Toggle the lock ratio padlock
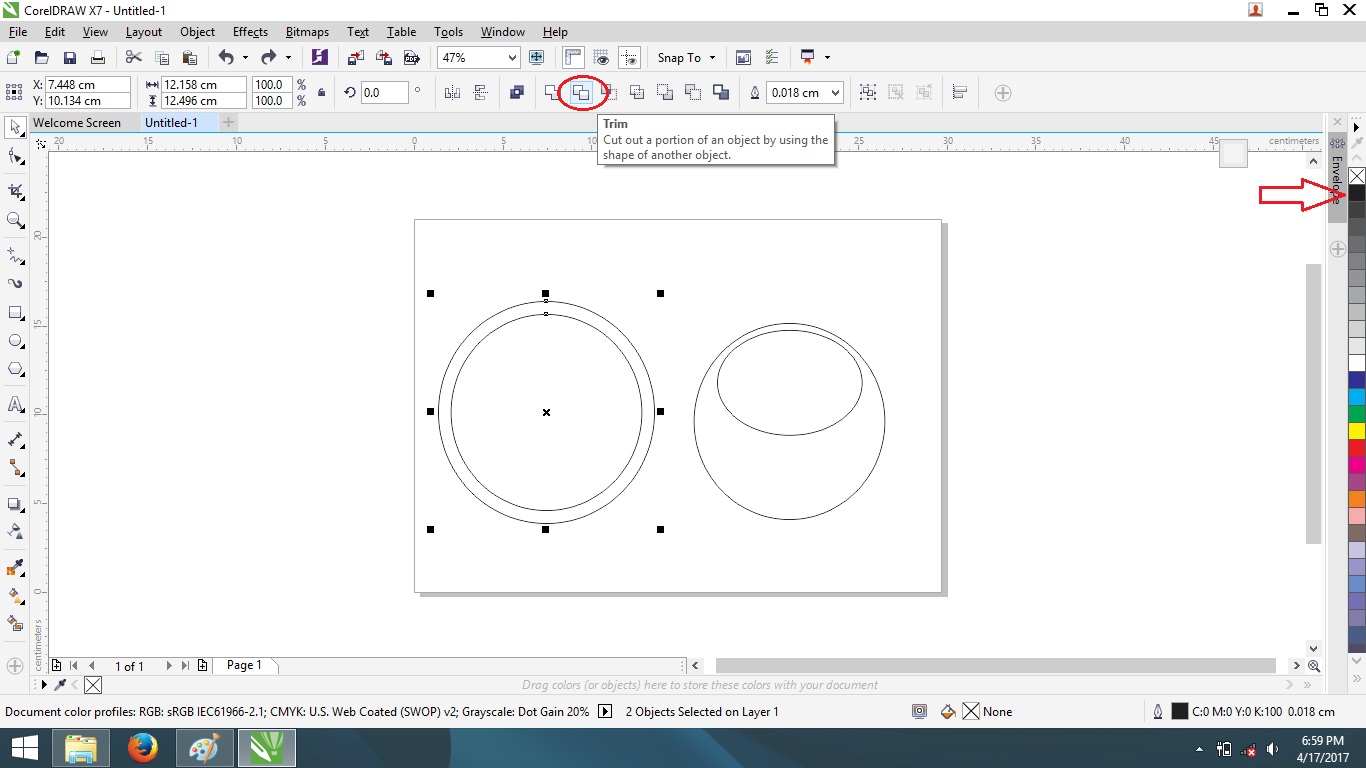Viewport: 1366px width, 768px height. pos(321,93)
